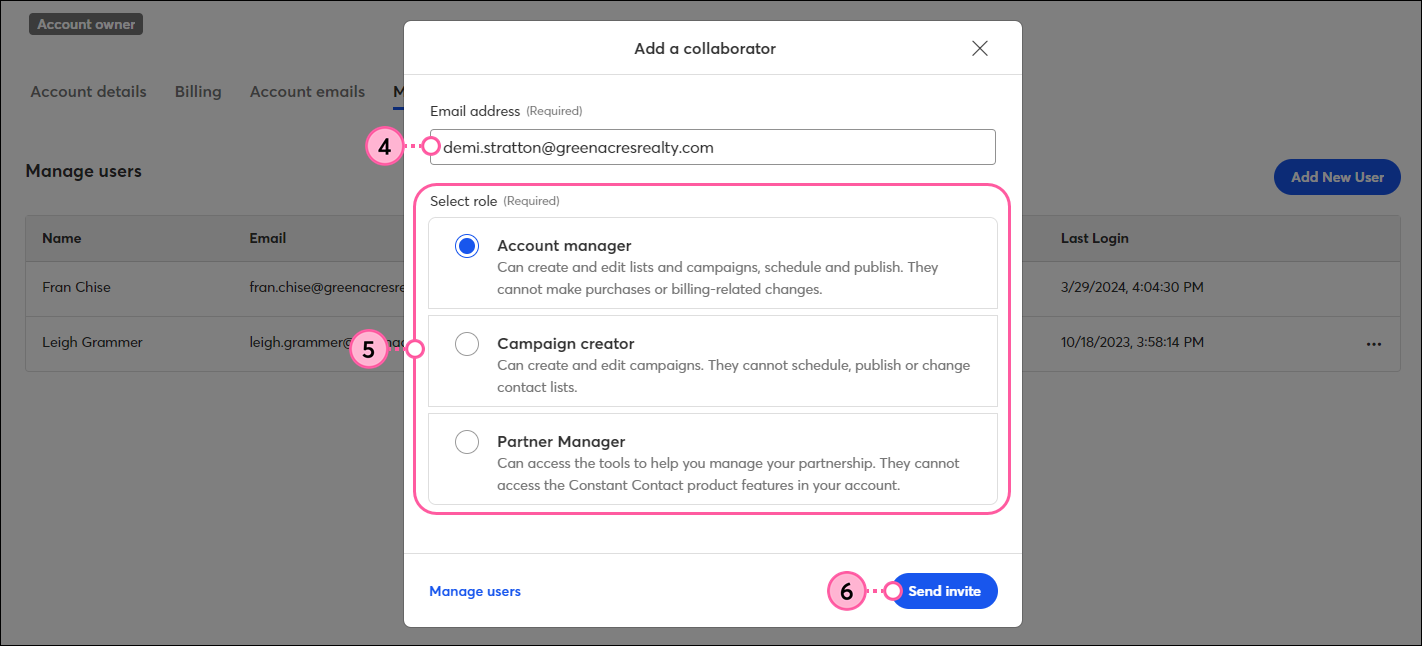Viewport: 1422px width, 646px height.
Task: Switch to the Account emails tab
Action: (x=307, y=92)
